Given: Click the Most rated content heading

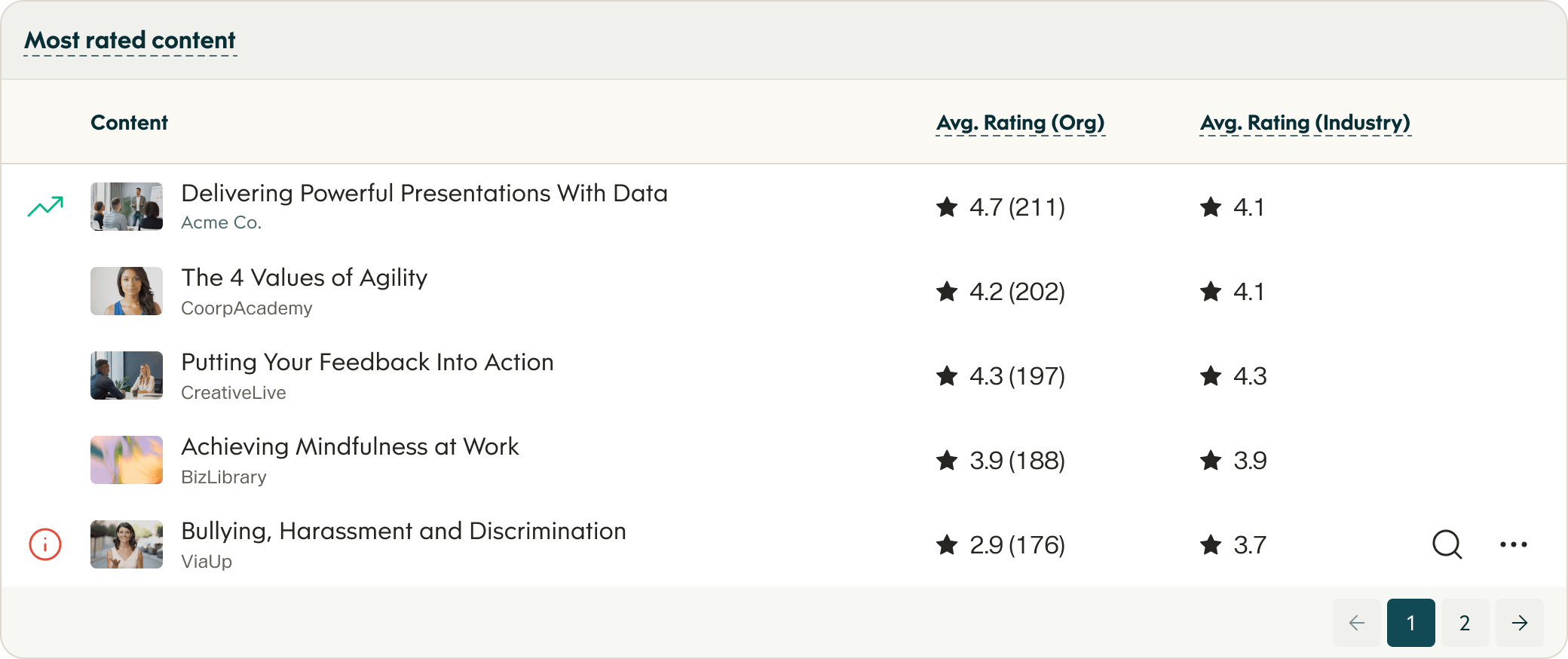Looking at the screenshot, I should pos(130,41).
